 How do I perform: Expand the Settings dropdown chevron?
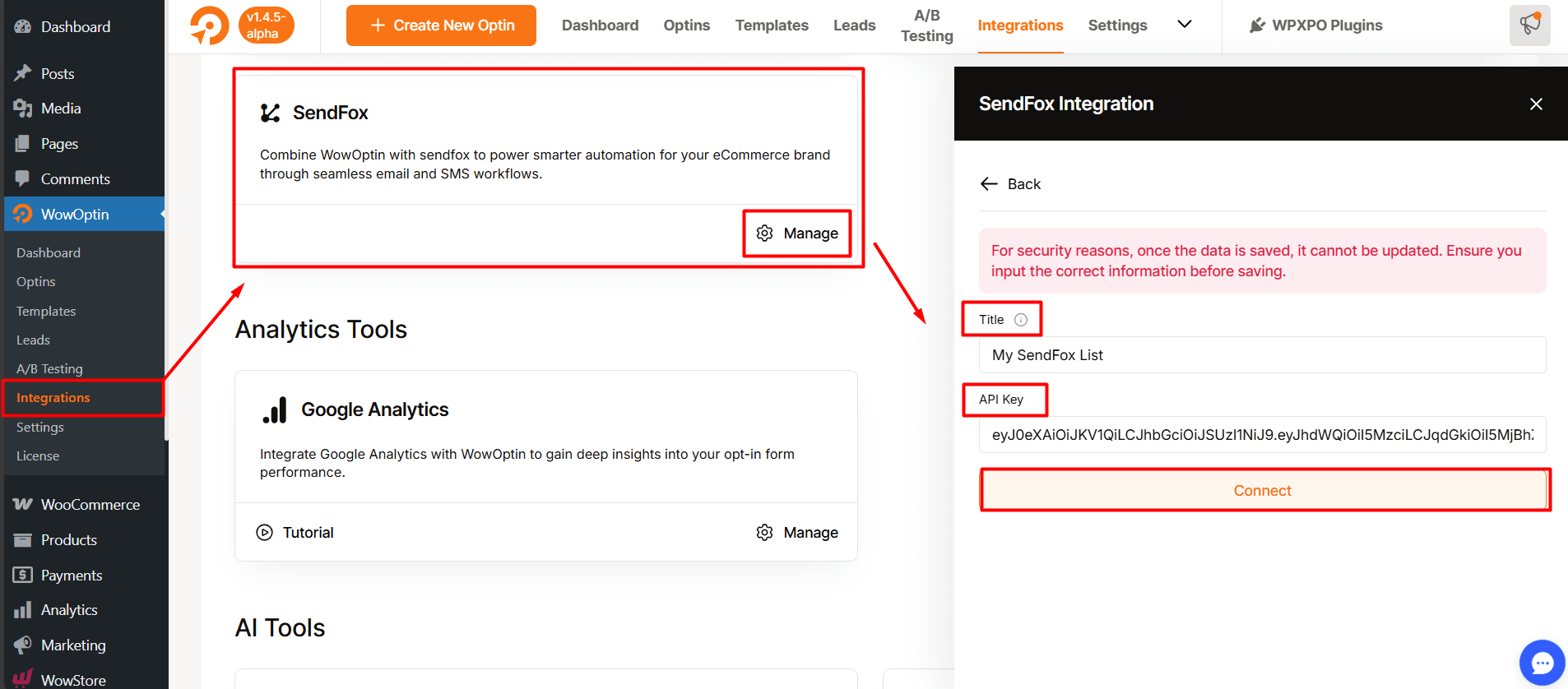pyautogui.click(x=1185, y=24)
